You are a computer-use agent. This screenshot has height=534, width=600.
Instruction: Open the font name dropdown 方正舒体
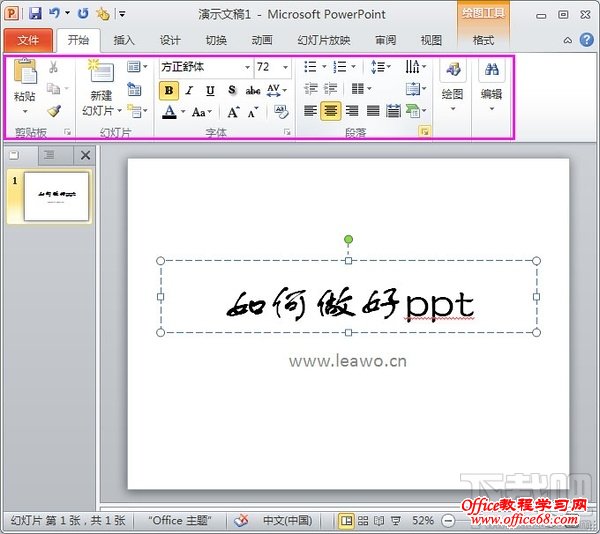coord(247,67)
